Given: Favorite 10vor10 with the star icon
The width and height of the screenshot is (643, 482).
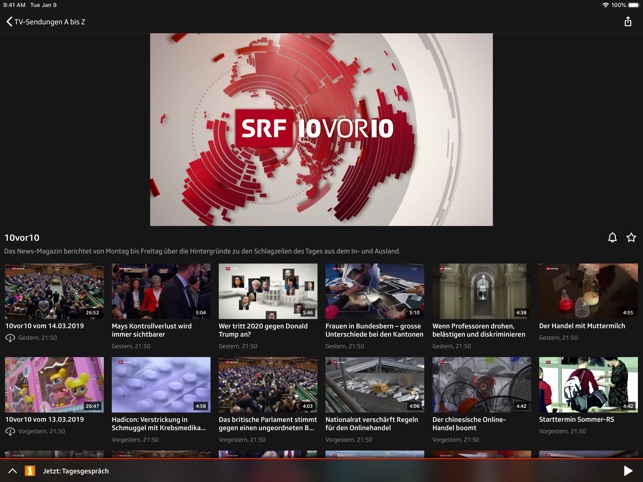Looking at the screenshot, I should pos(631,238).
